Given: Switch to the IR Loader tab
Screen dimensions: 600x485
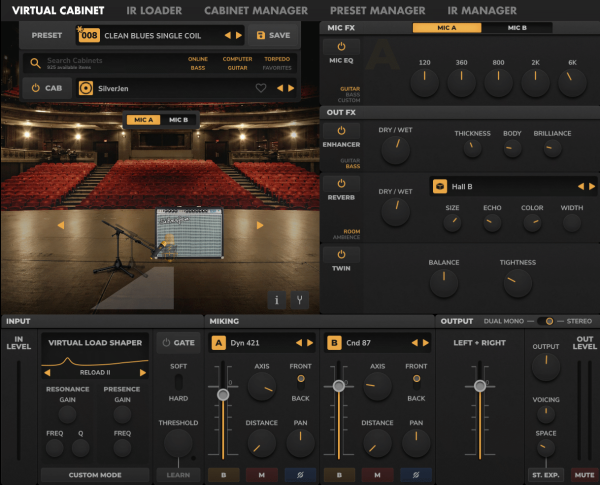Looking at the screenshot, I should coord(154,10).
